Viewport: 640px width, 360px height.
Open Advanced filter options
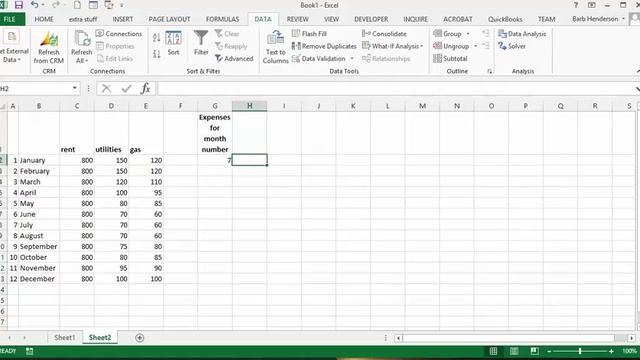234,58
